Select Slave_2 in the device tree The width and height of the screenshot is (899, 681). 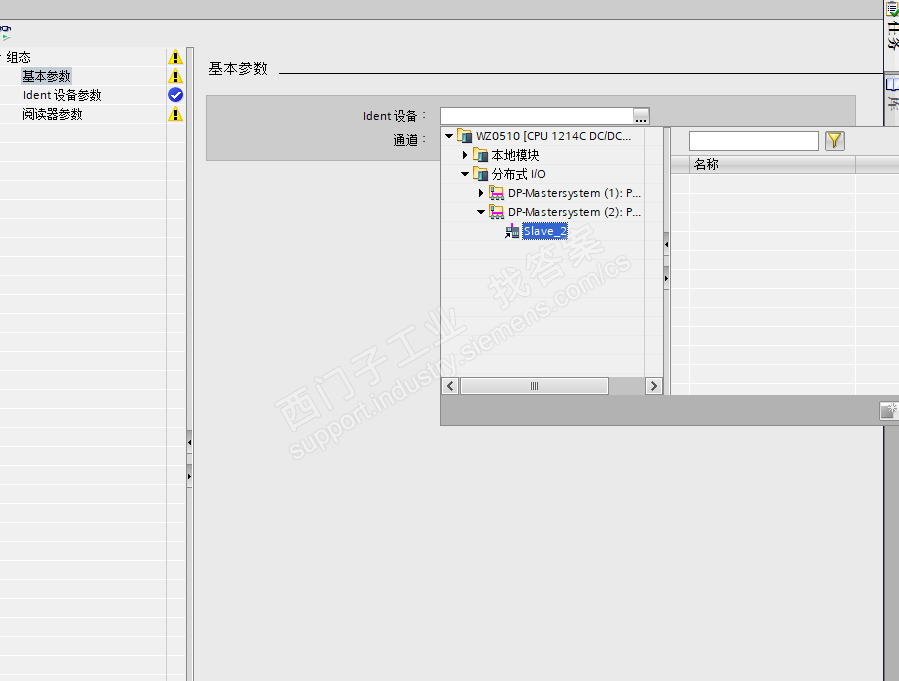click(545, 231)
